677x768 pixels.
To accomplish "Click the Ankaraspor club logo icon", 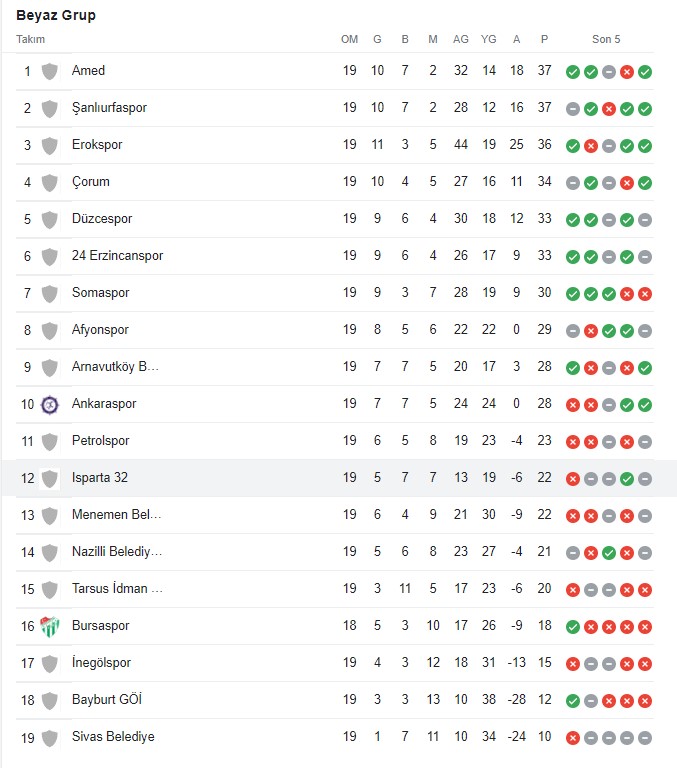I will point(49,405).
